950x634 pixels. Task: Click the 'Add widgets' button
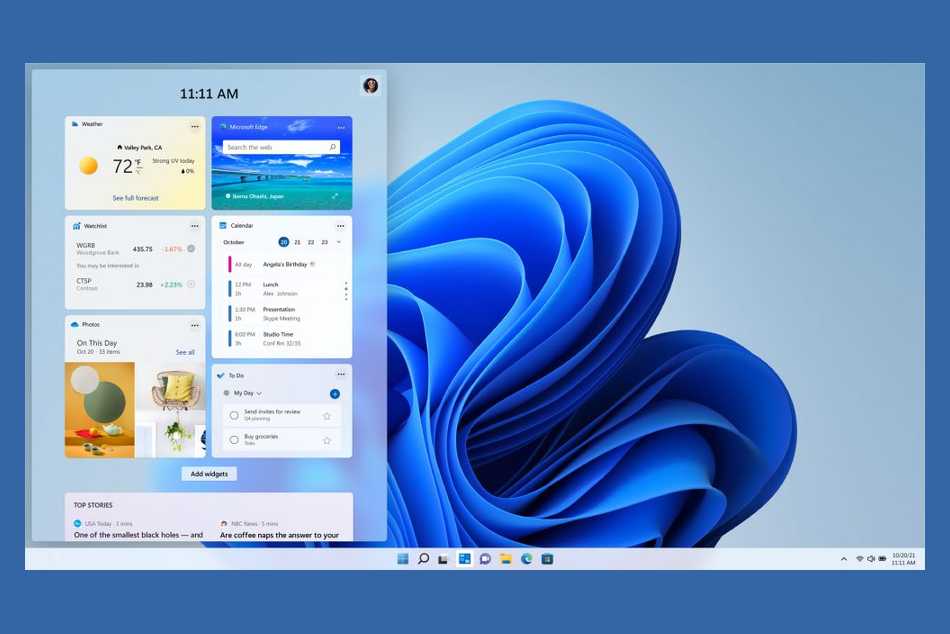(209, 474)
